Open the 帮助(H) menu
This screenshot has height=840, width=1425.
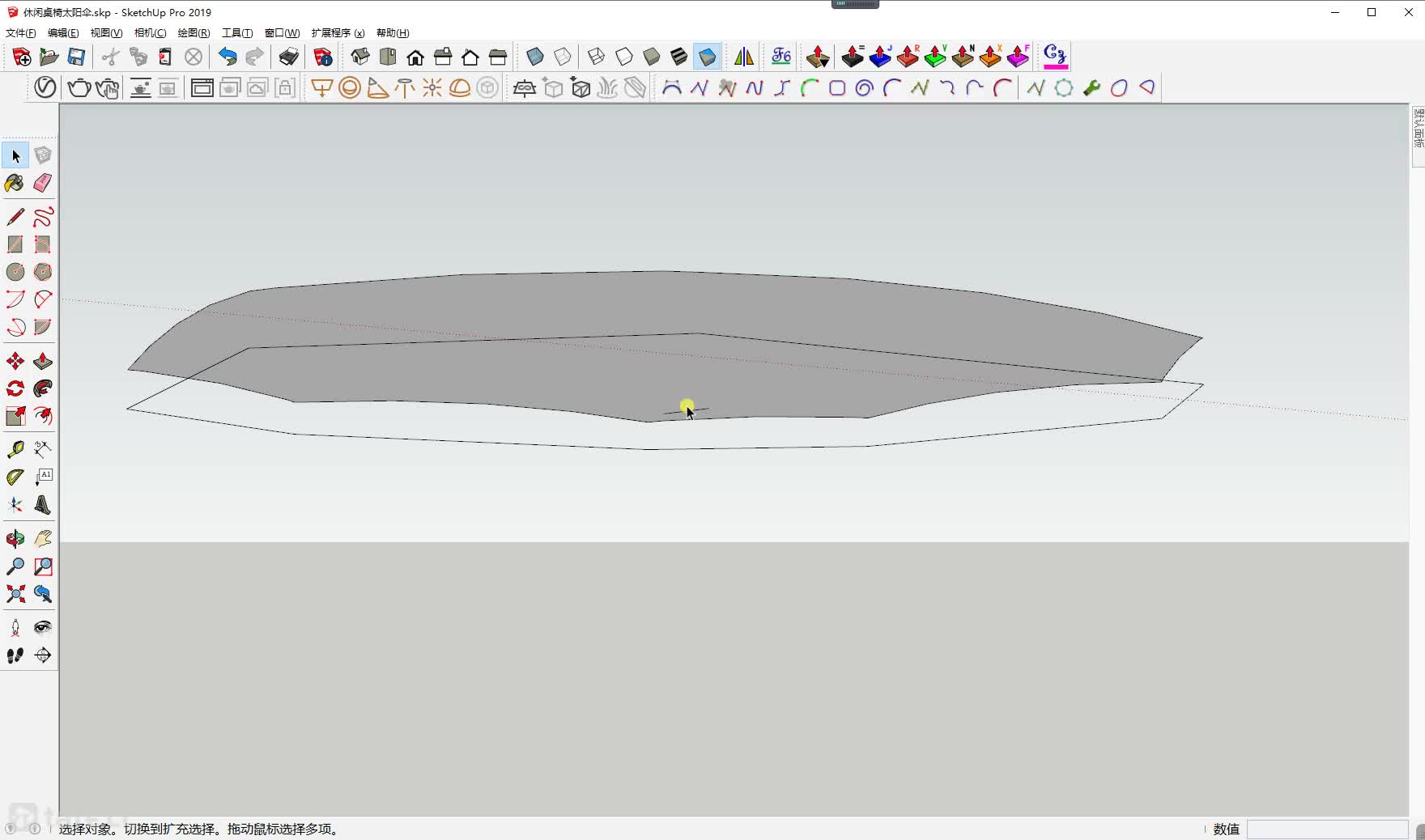(x=393, y=33)
